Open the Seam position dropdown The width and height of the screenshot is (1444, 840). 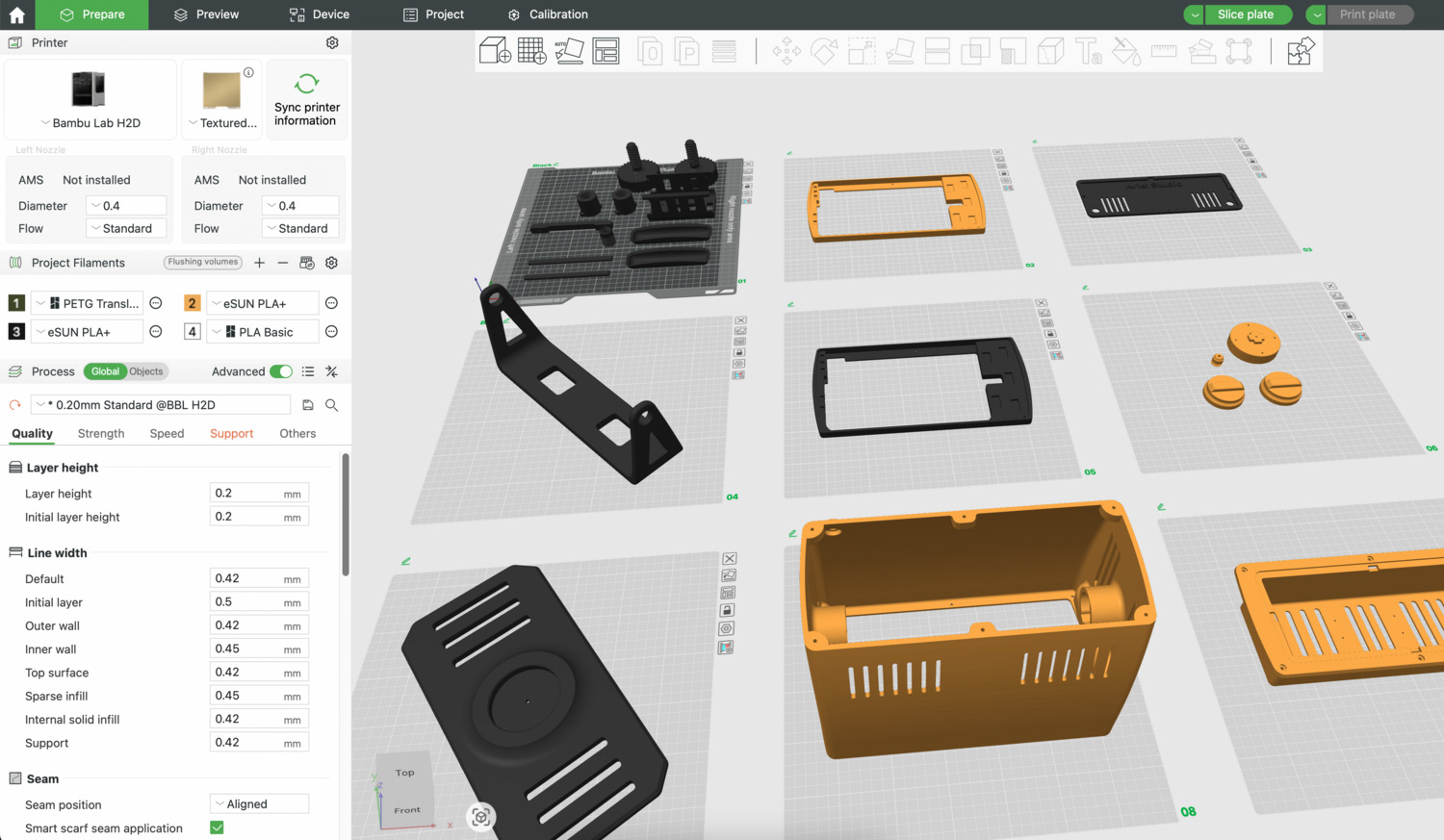pos(259,803)
